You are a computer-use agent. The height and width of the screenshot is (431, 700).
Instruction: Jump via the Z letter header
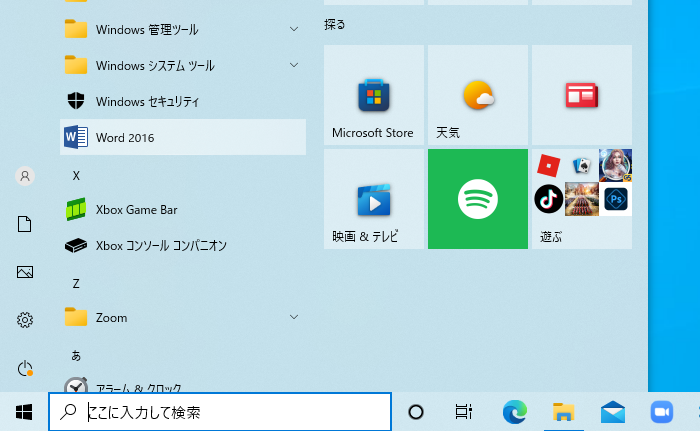point(76,284)
